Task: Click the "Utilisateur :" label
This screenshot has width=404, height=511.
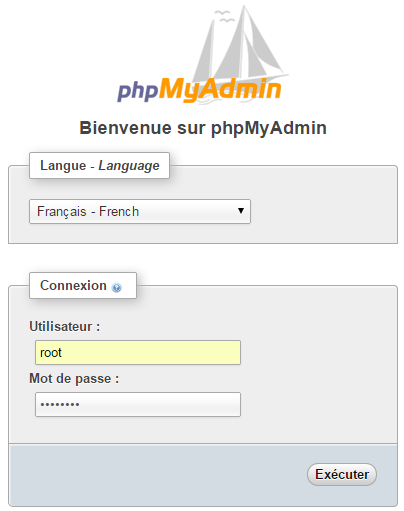Action: 65,326
